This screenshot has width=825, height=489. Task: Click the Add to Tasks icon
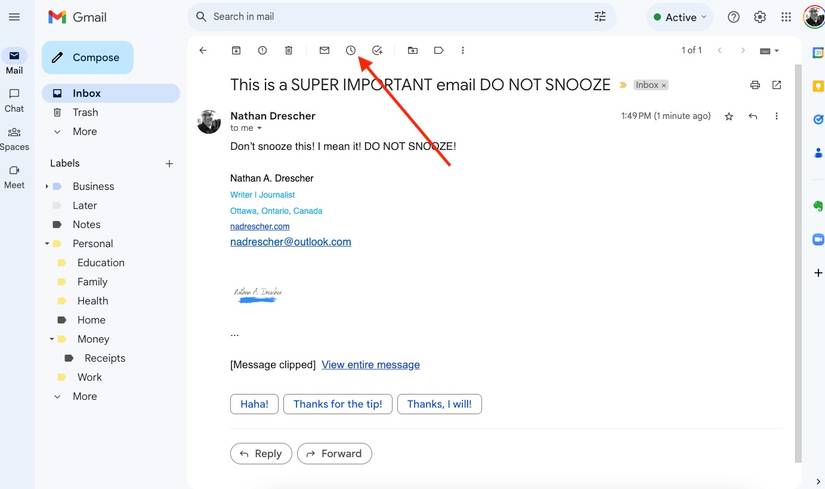pos(377,50)
